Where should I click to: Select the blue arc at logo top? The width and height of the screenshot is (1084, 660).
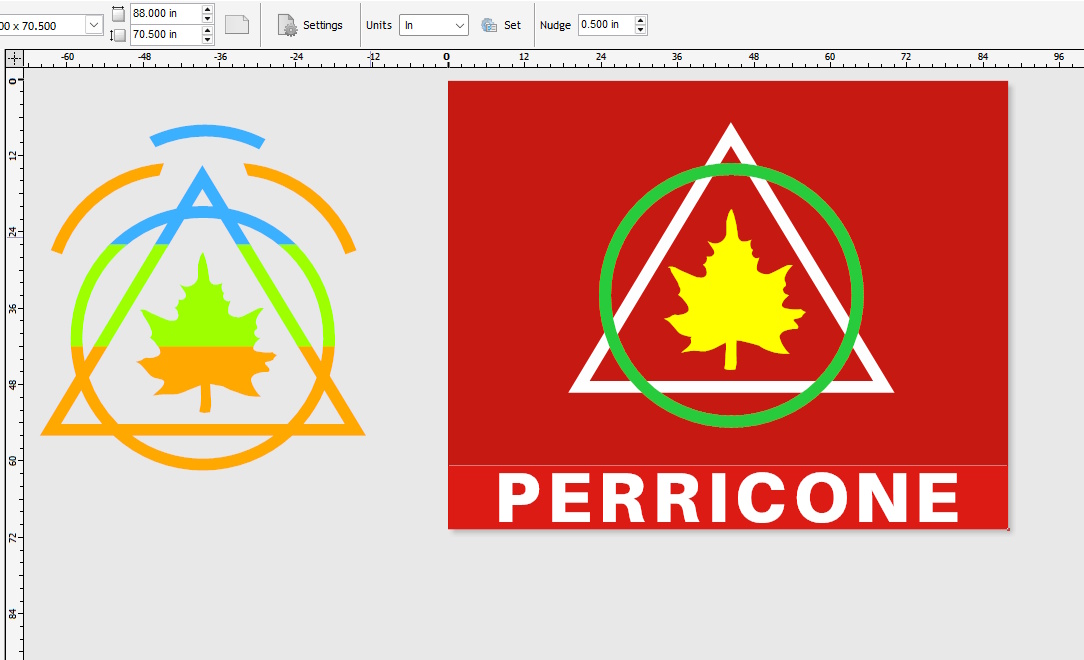(x=206, y=132)
